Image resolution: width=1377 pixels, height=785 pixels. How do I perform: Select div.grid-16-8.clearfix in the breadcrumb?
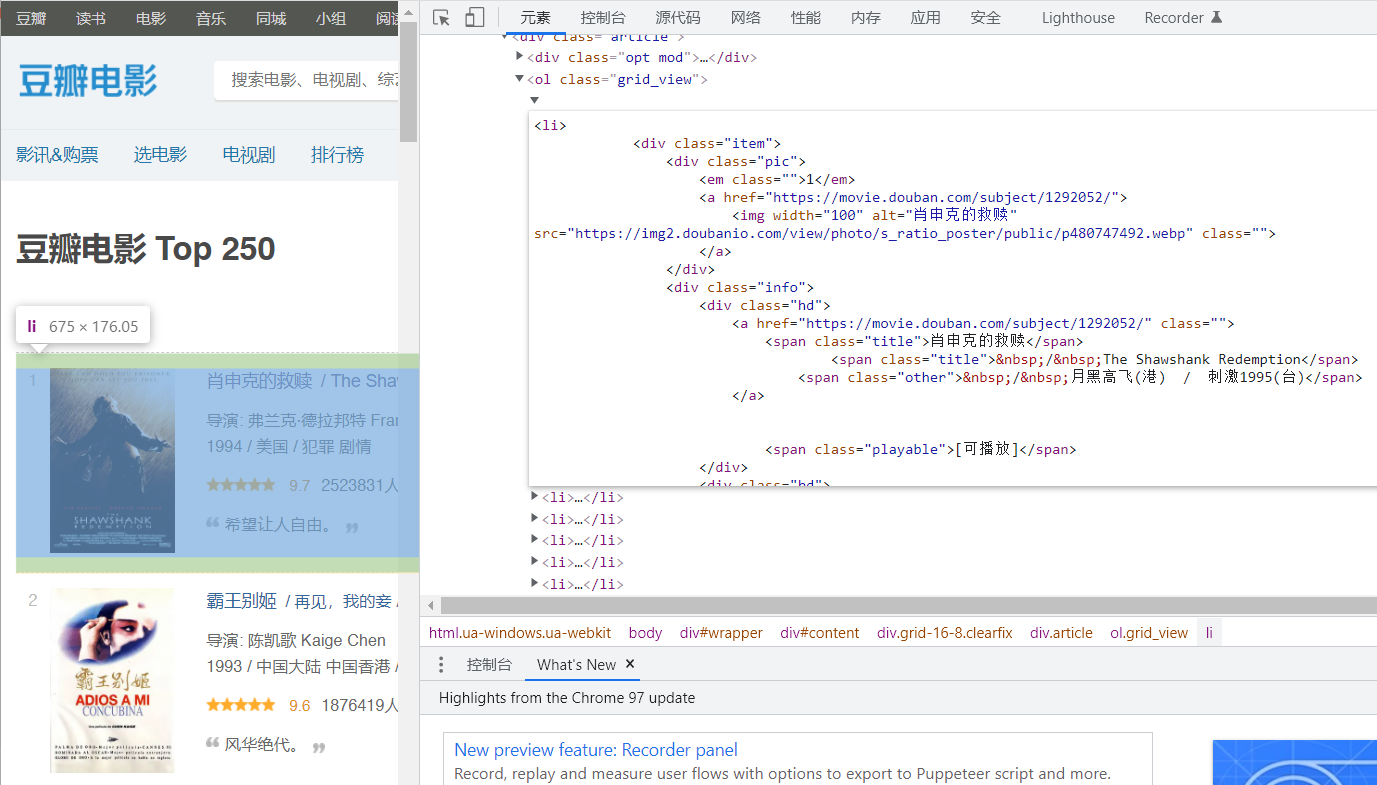point(945,633)
